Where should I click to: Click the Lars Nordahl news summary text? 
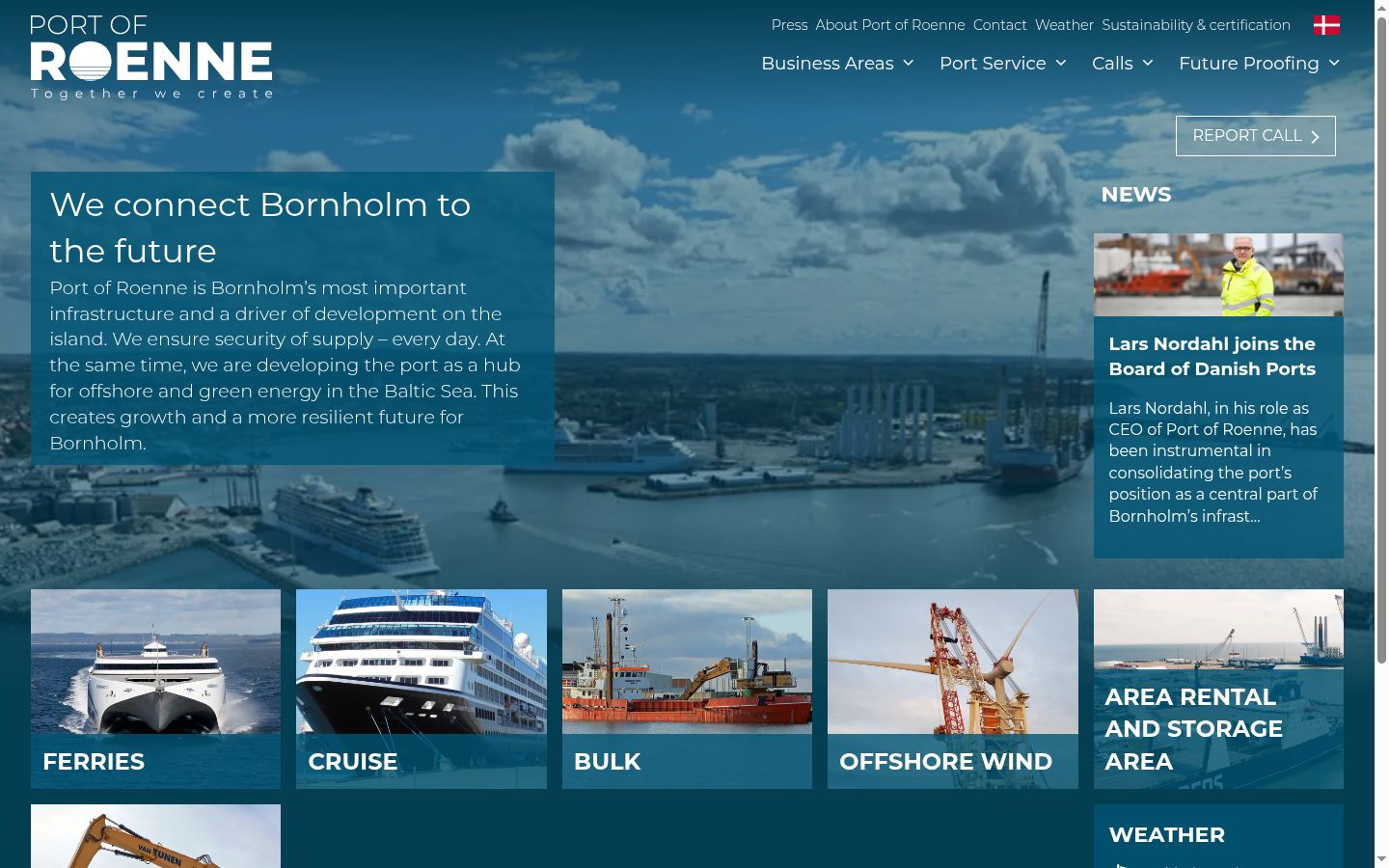[1213, 462]
